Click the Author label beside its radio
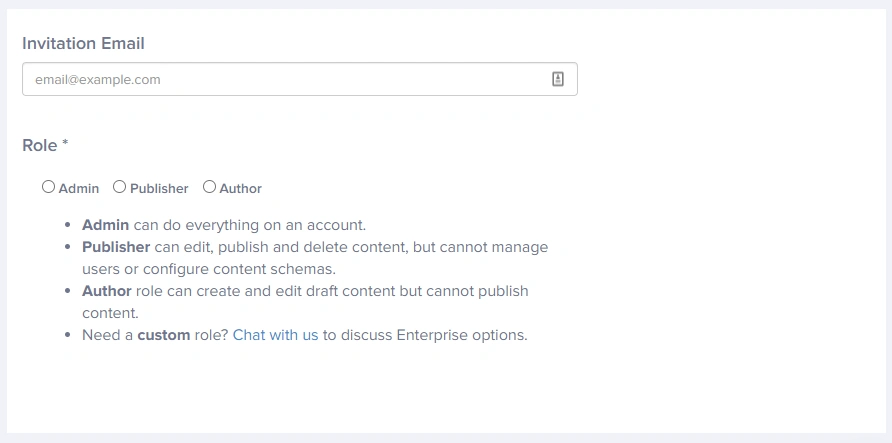The height and width of the screenshot is (443, 892). (x=241, y=188)
